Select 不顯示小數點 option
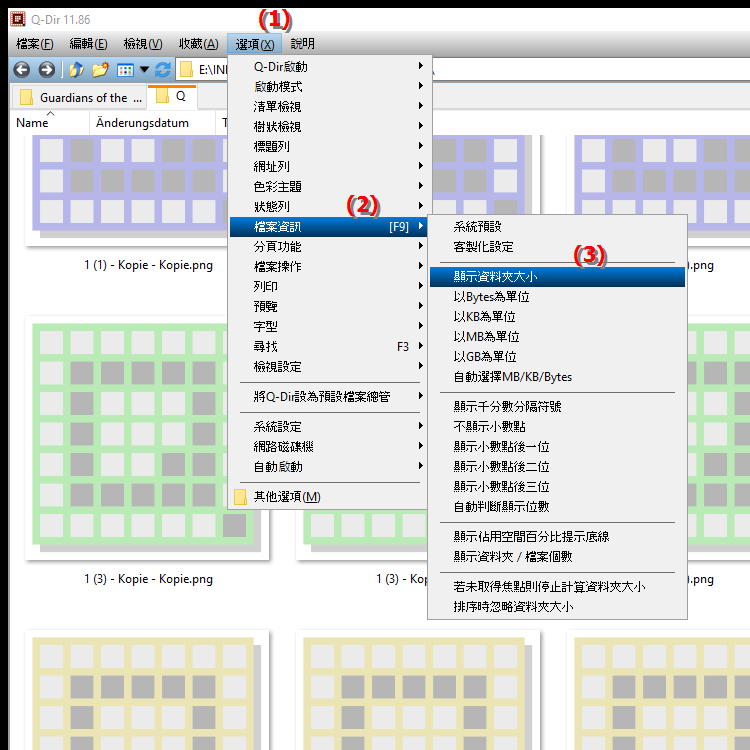This screenshot has width=750, height=750. click(x=557, y=427)
